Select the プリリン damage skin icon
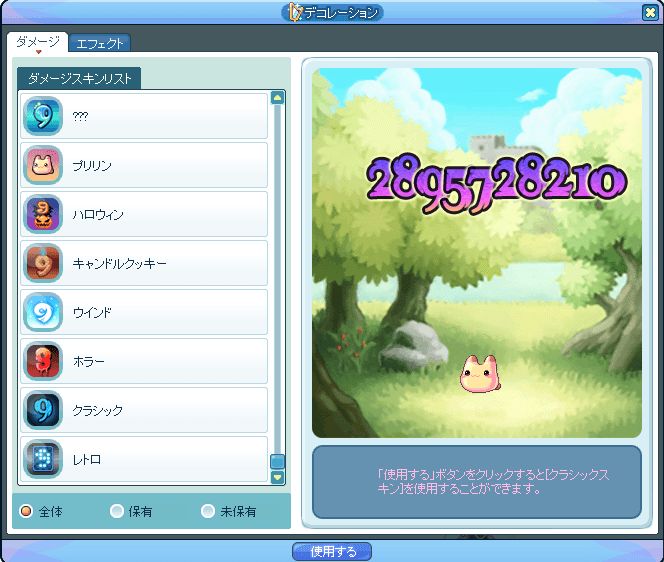 [x=43, y=165]
